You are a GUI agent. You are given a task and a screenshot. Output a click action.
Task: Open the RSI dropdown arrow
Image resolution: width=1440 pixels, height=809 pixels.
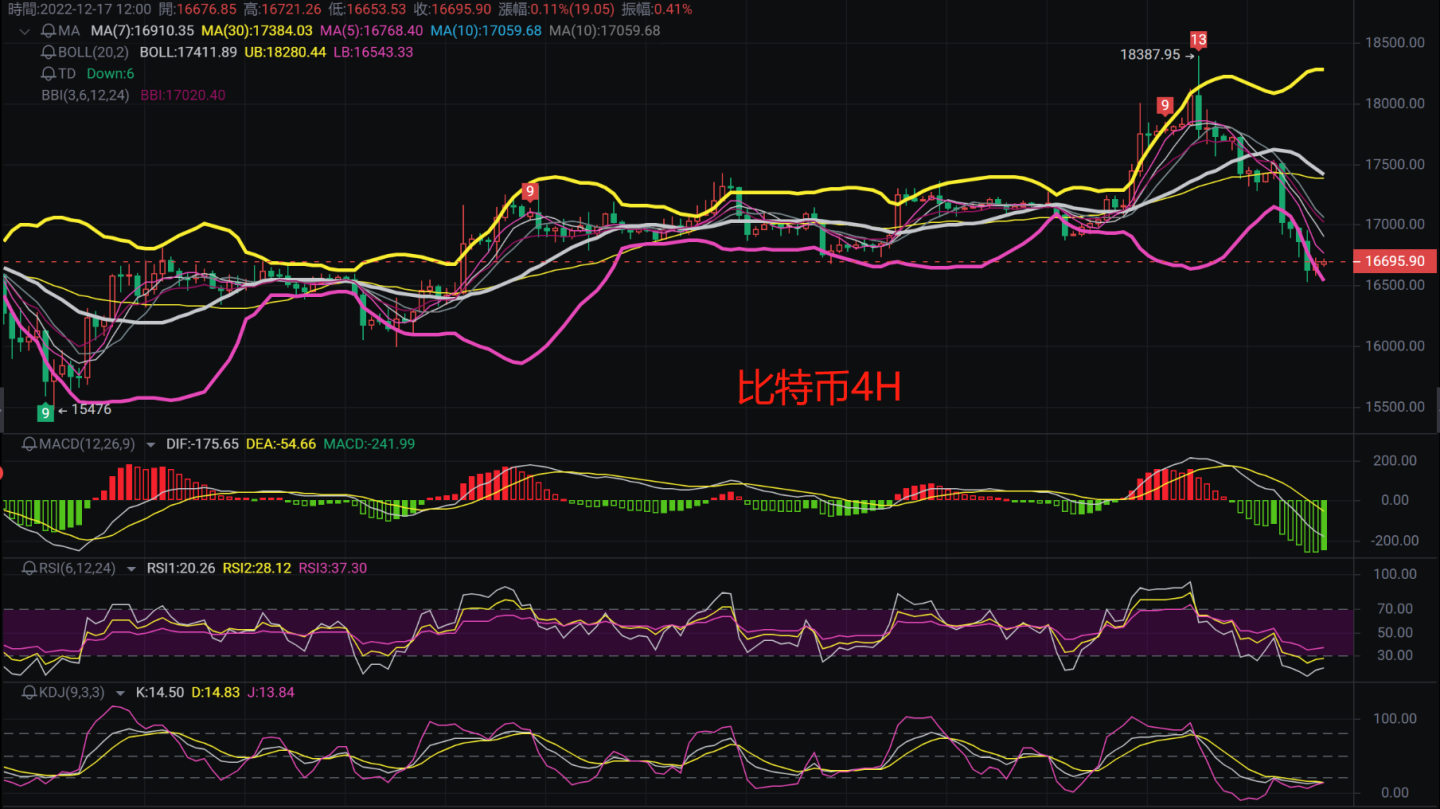[131, 568]
